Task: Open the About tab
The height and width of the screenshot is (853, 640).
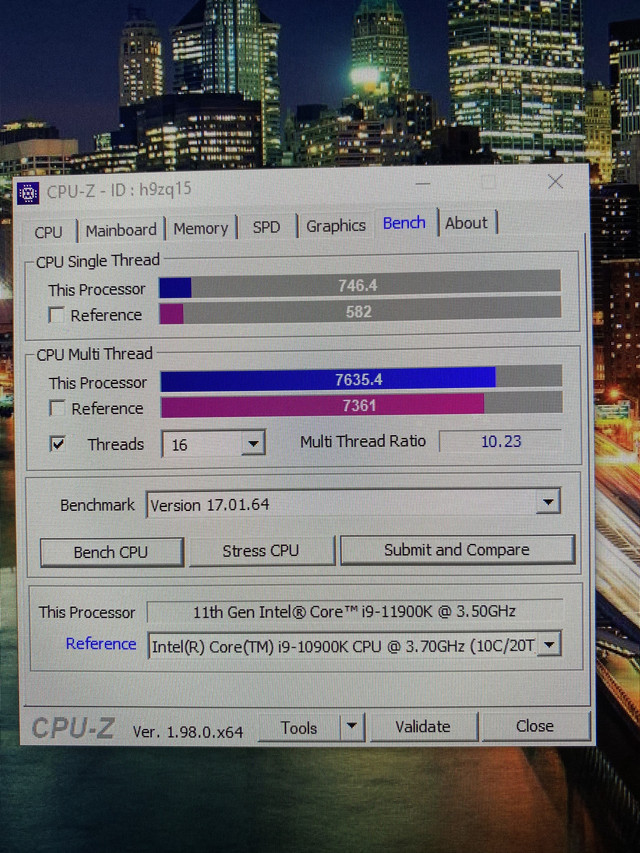Action: tap(466, 223)
